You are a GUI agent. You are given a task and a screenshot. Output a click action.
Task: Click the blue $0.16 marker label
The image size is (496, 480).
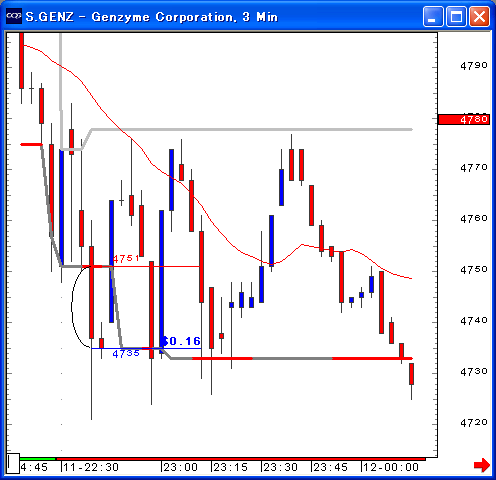(x=182, y=341)
